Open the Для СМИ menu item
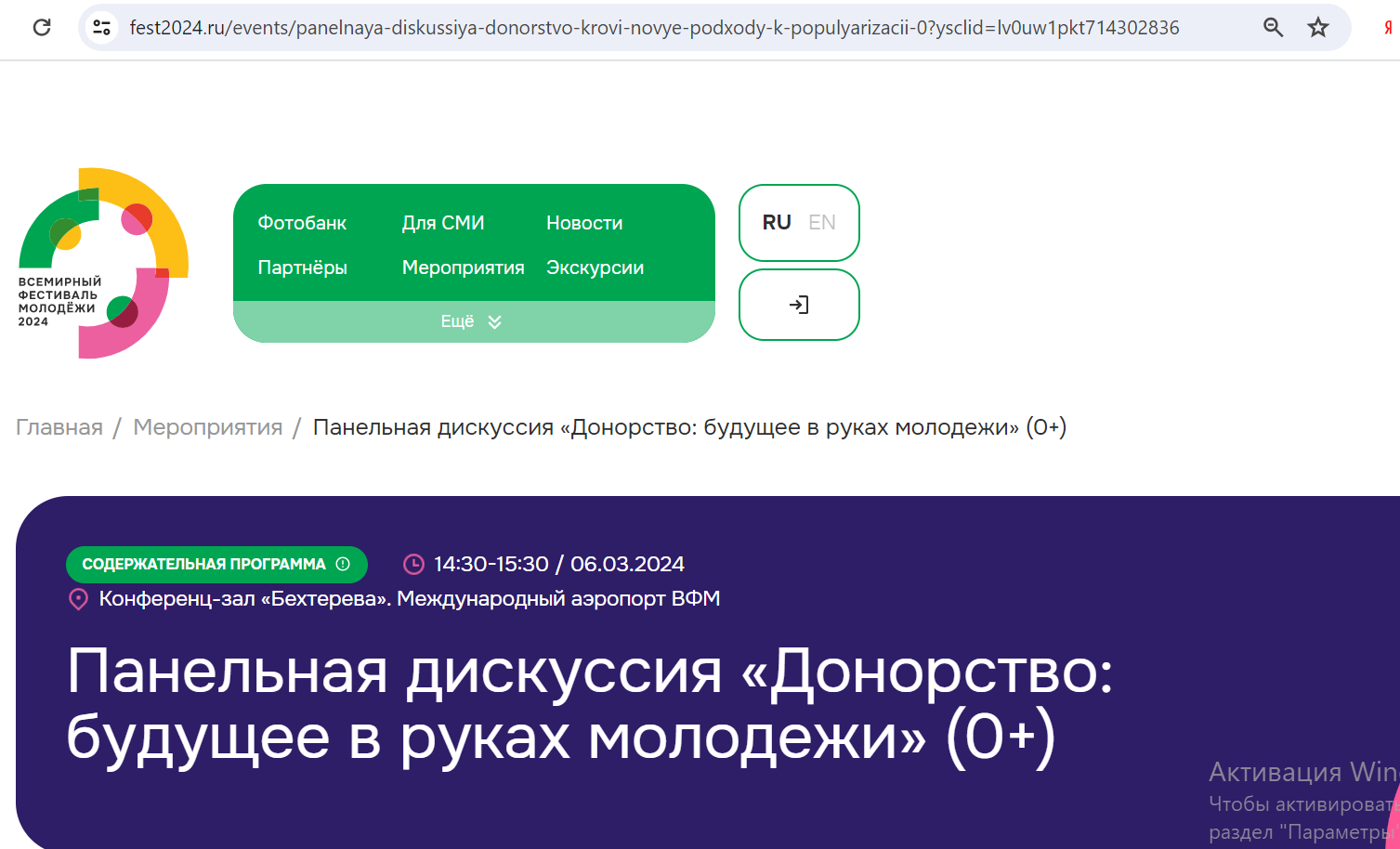The height and width of the screenshot is (849, 1400). point(443,223)
